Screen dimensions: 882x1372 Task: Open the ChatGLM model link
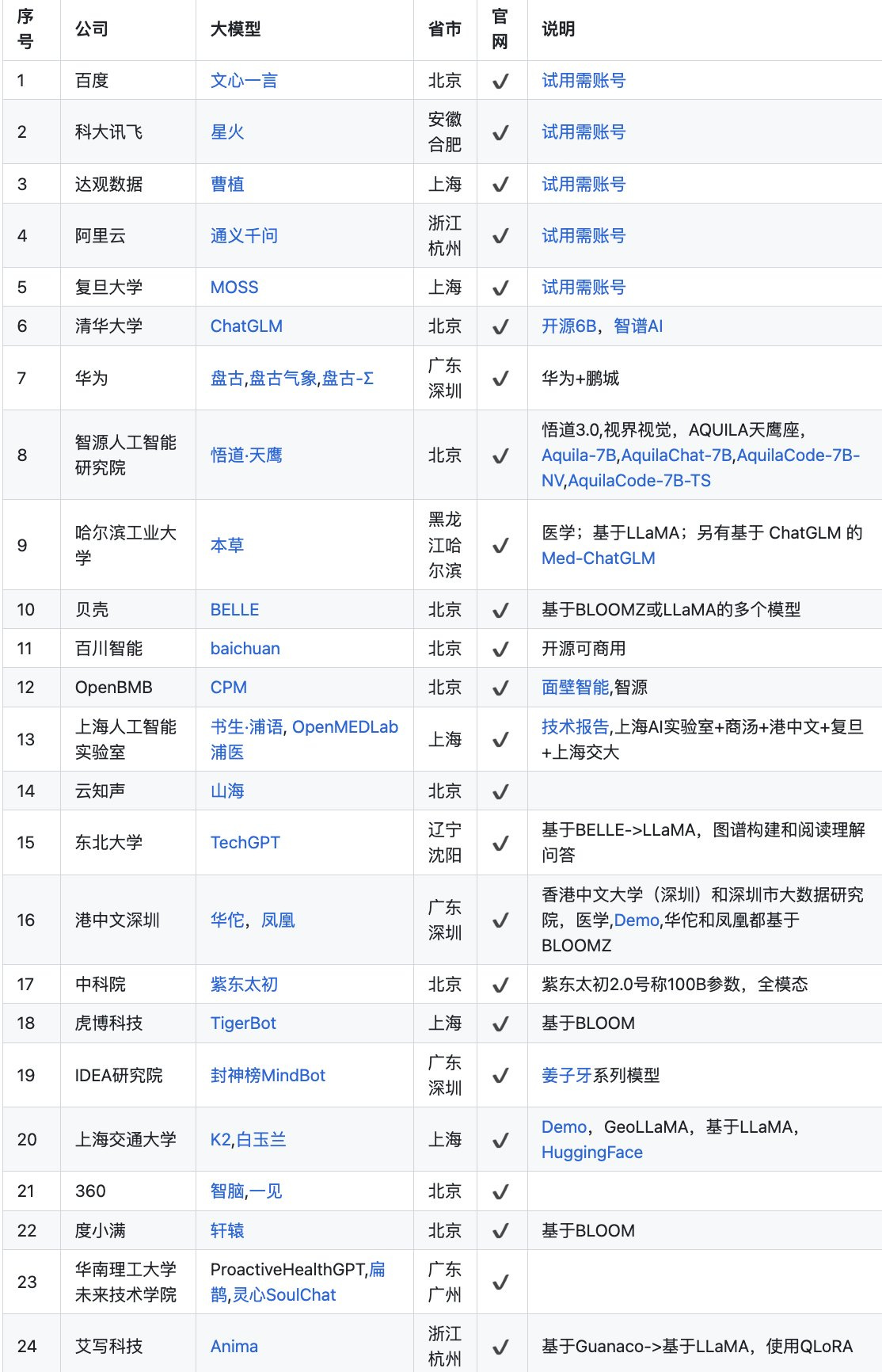246,326
